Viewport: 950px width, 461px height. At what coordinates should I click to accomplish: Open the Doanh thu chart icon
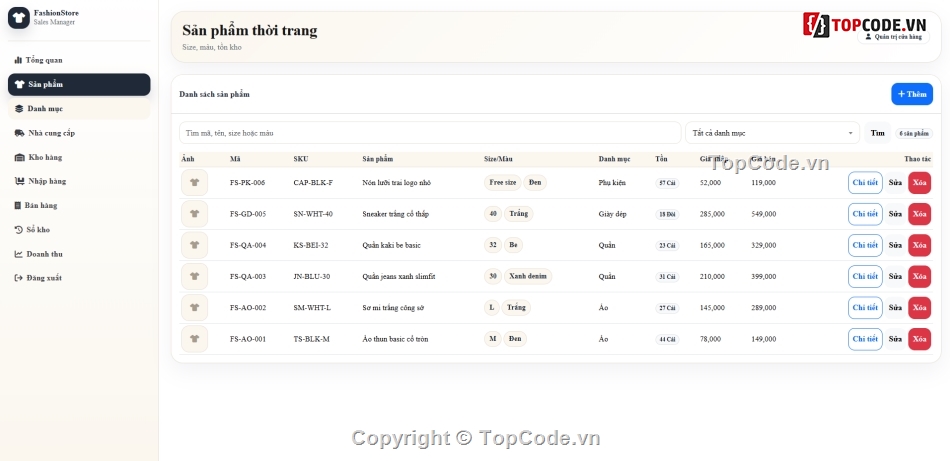[x=18, y=254]
